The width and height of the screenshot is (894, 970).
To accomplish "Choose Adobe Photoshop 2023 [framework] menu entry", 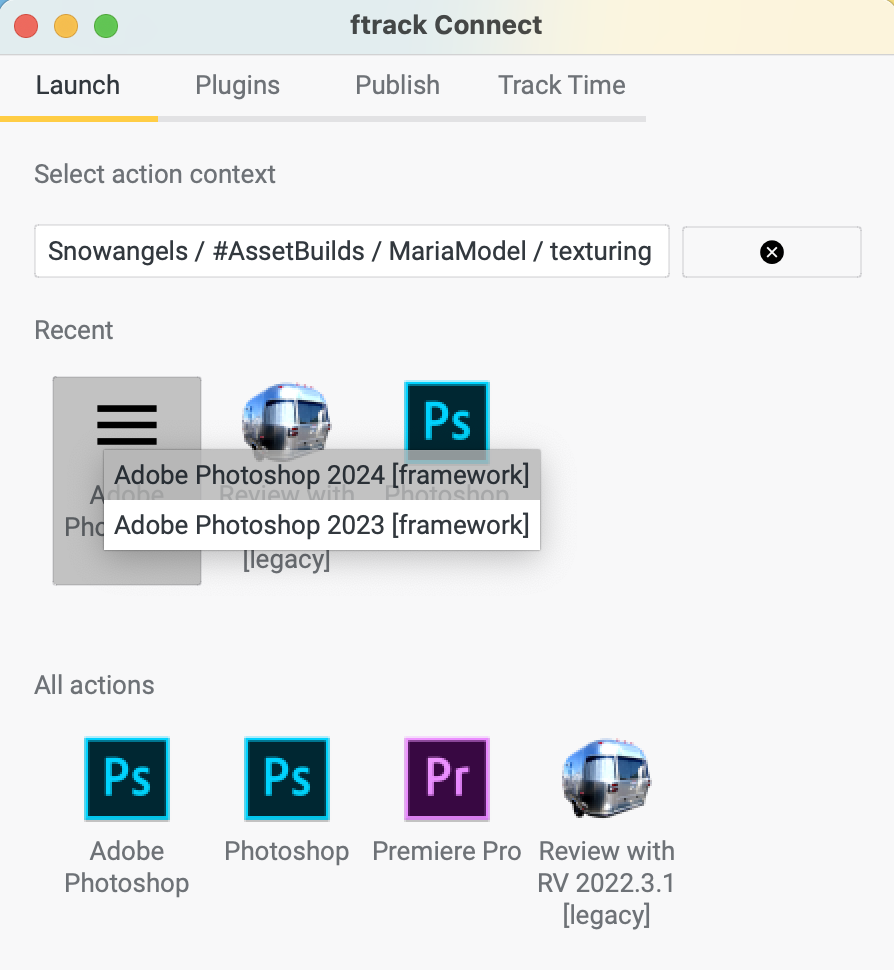I will (x=322, y=525).
